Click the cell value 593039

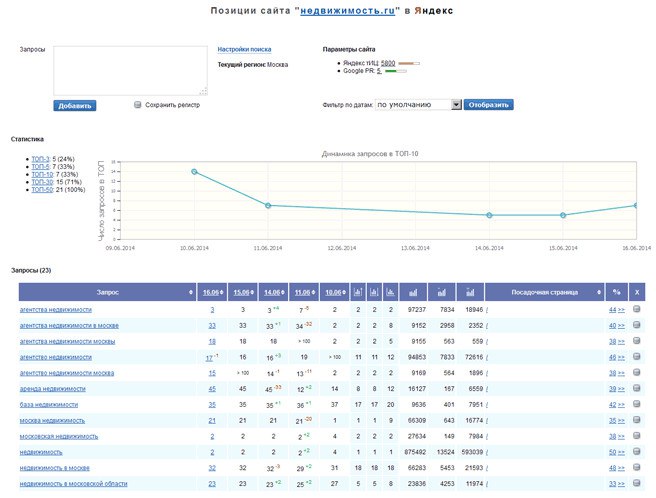click(472, 452)
